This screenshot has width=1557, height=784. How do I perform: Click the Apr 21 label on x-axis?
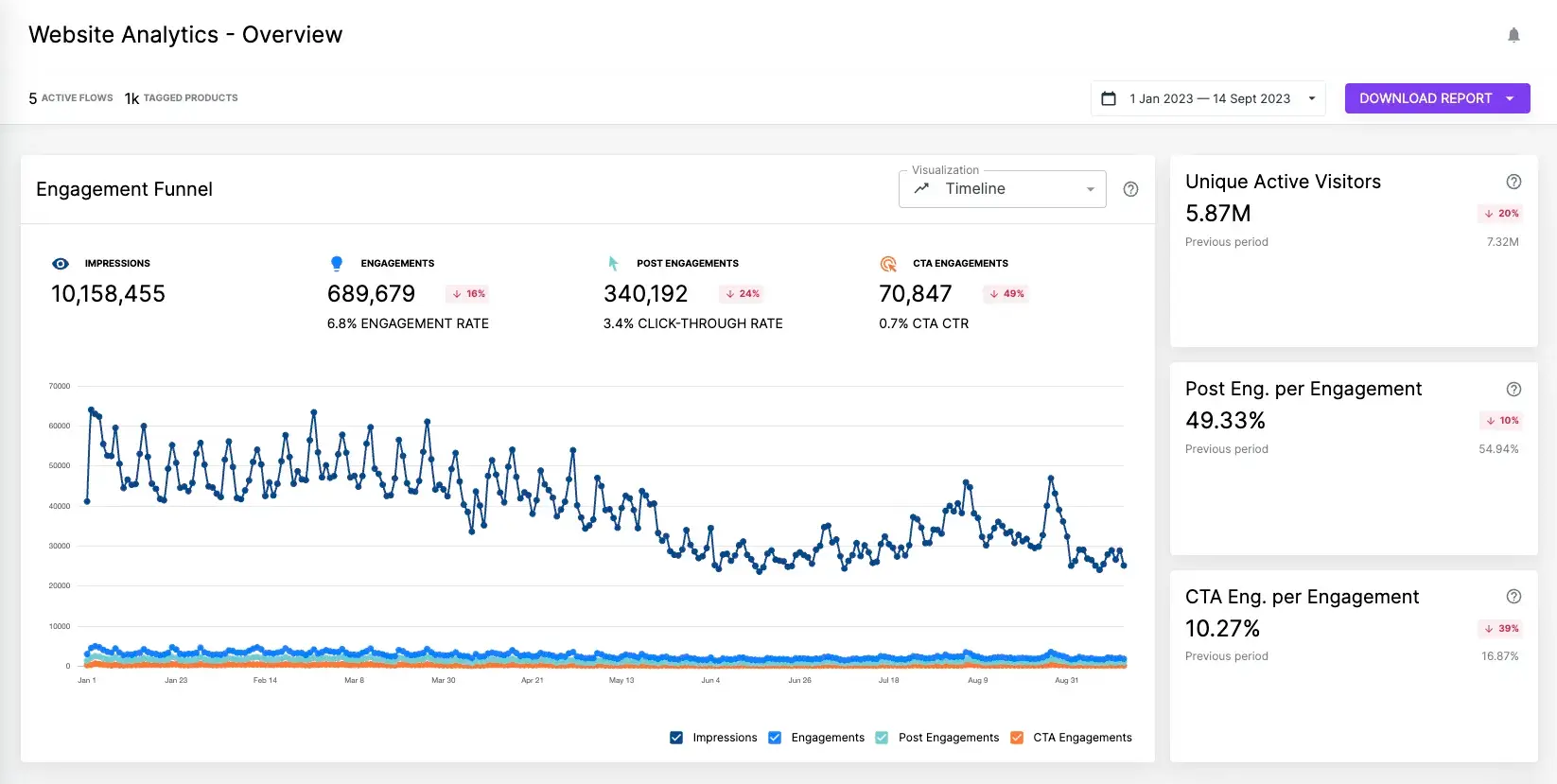coord(533,680)
